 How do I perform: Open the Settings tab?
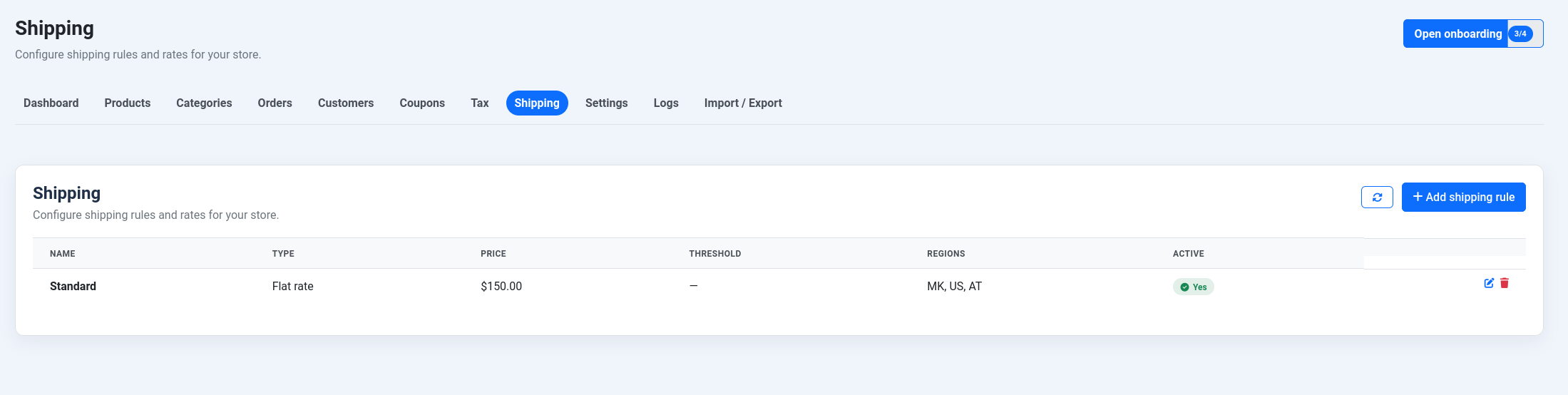point(606,103)
